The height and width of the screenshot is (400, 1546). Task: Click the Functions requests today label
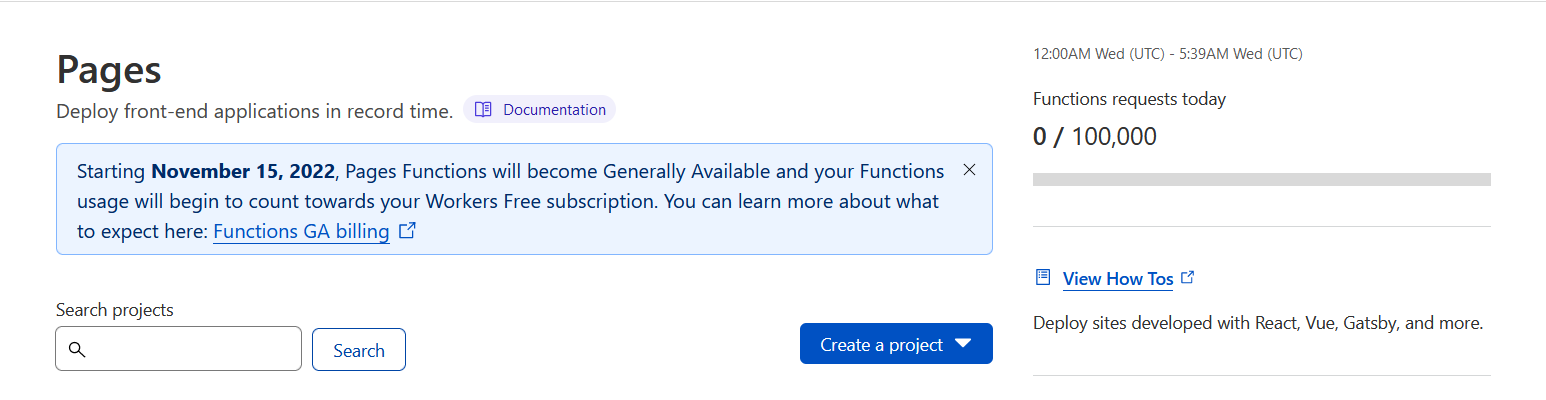coord(1129,99)
